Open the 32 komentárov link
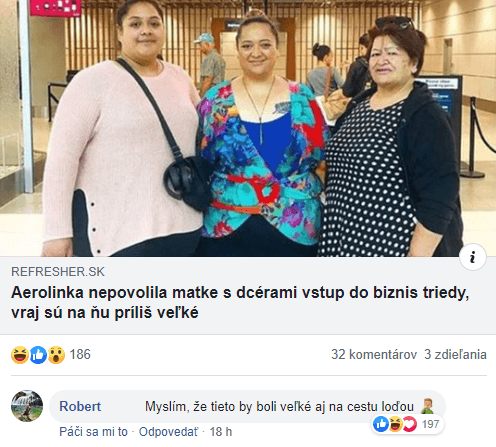Screen dimensions: 496x447 coord(374,354)
